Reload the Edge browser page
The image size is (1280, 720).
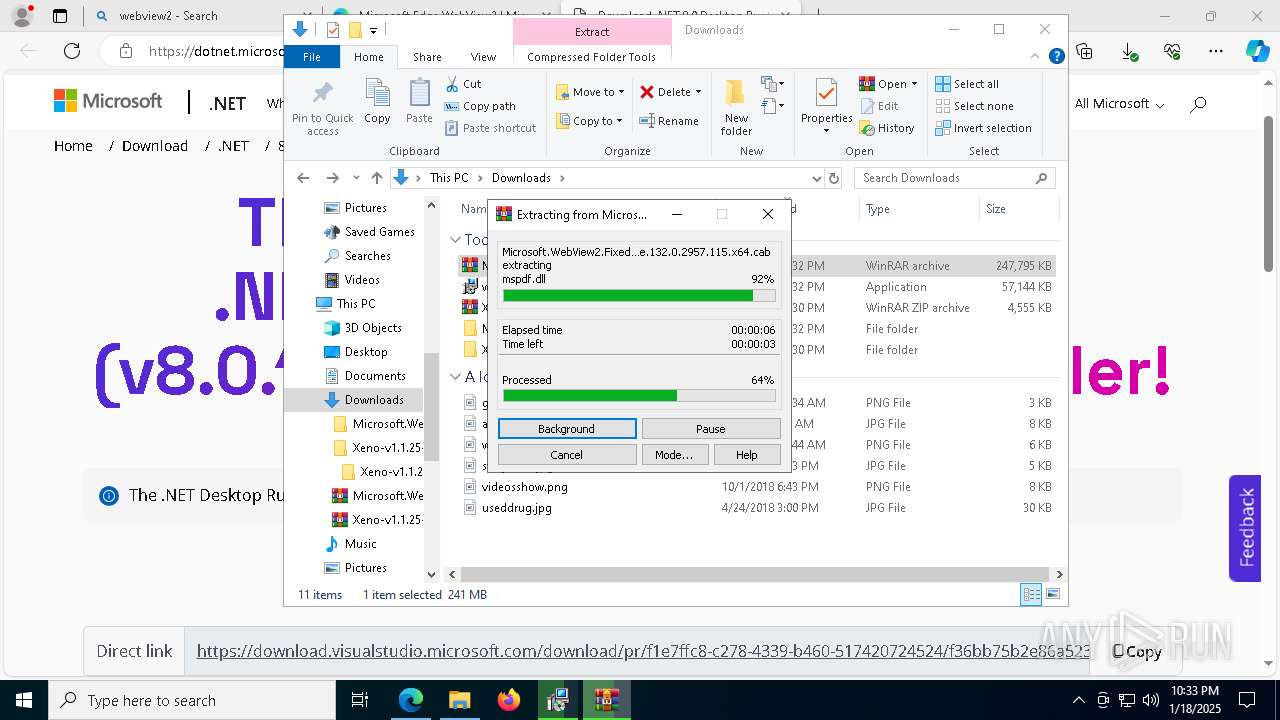pyautogui.click(x=72, y=51)
